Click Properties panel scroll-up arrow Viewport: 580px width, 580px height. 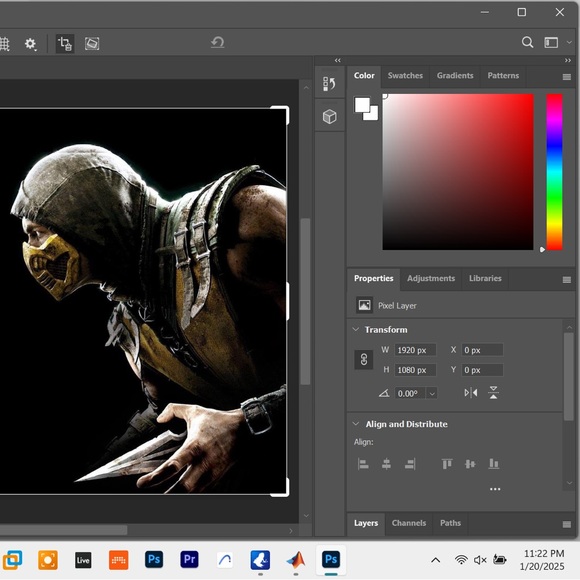pyautogui.click(x=569, y=328)
